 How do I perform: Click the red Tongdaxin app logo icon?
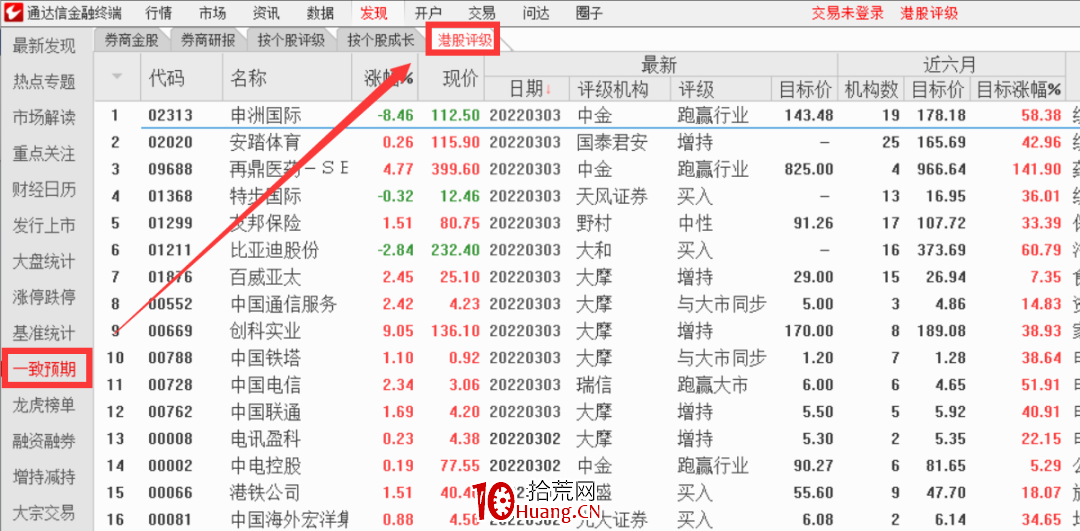click(x=14, y=12)
